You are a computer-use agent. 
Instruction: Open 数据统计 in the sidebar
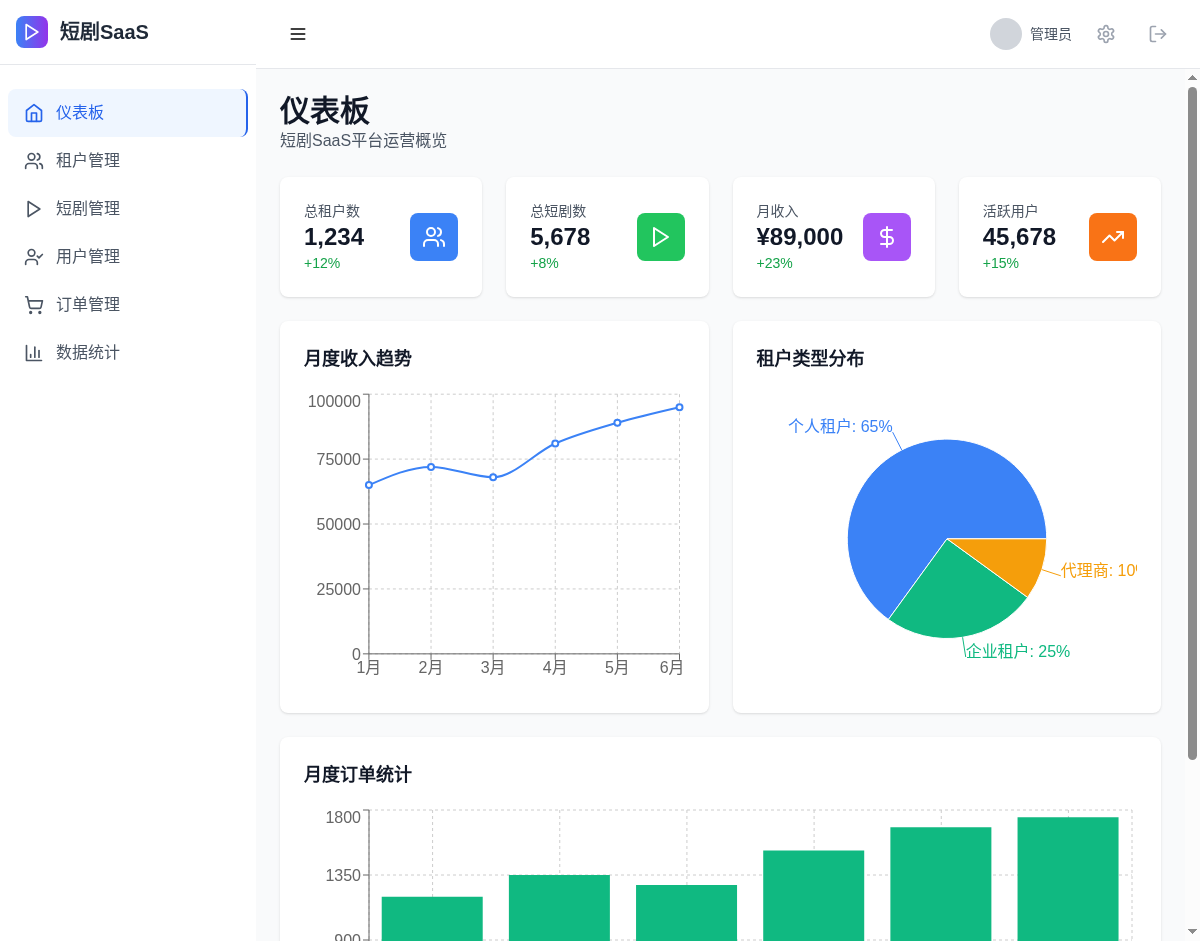(x=88, y=353)
